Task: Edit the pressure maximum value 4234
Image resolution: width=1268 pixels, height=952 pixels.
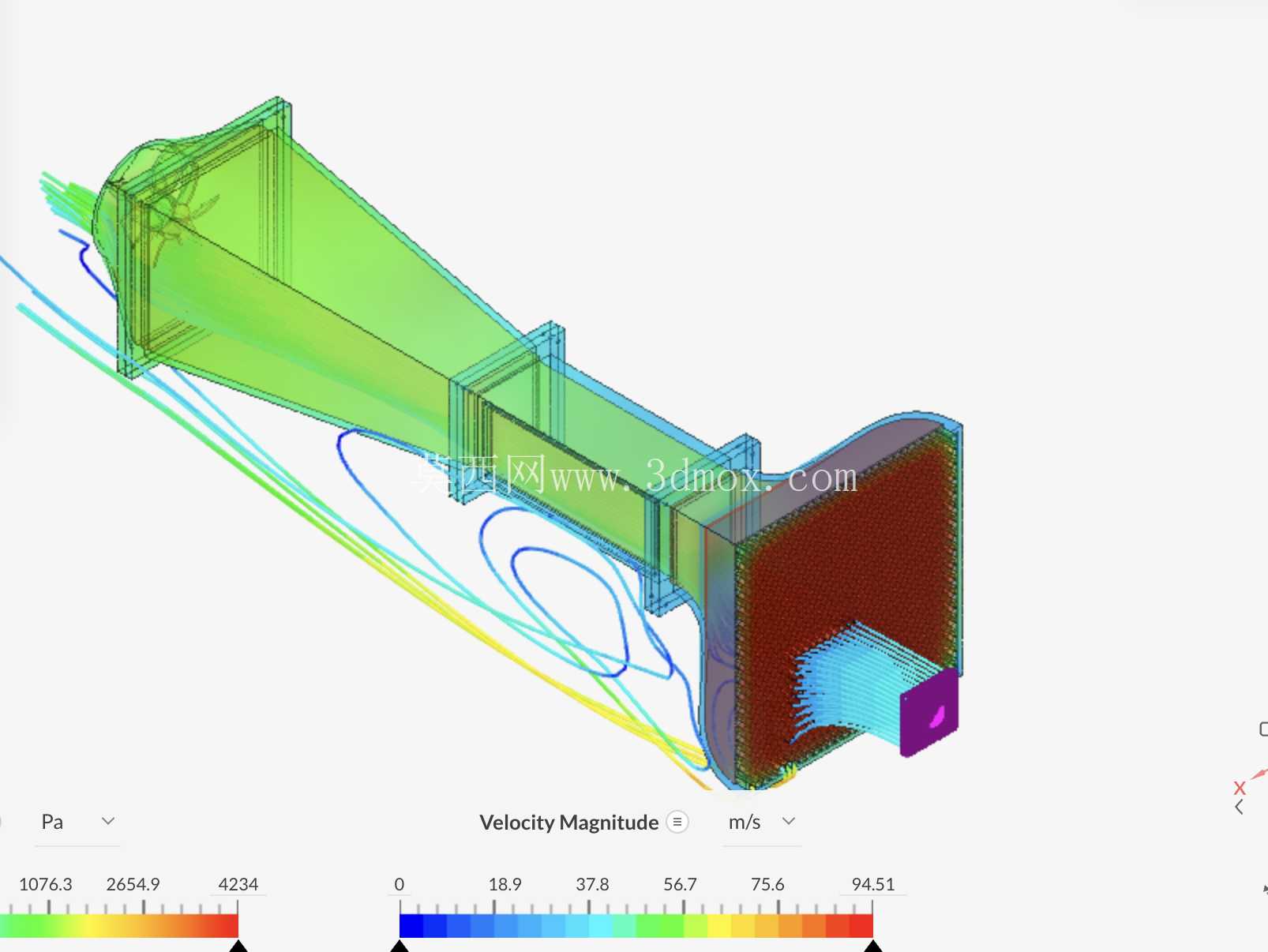Action: coord(238,884)
